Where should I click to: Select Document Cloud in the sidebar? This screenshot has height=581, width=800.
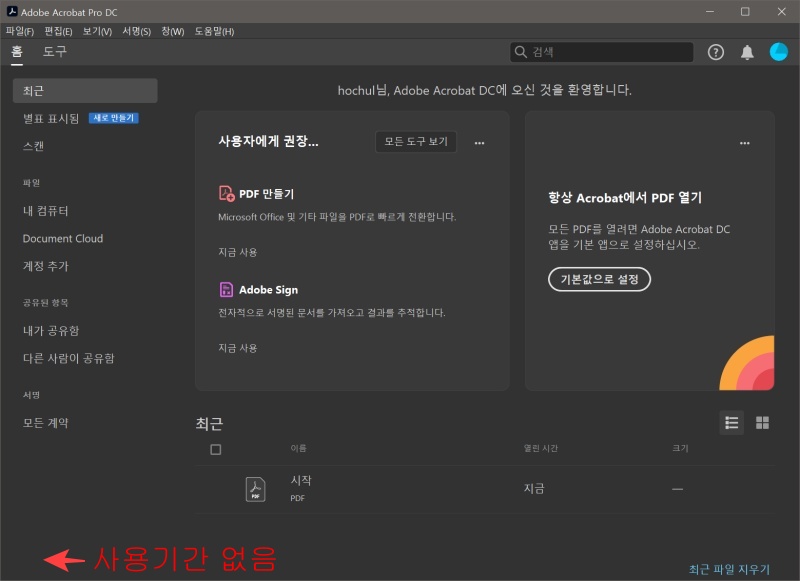click(61, 238)
